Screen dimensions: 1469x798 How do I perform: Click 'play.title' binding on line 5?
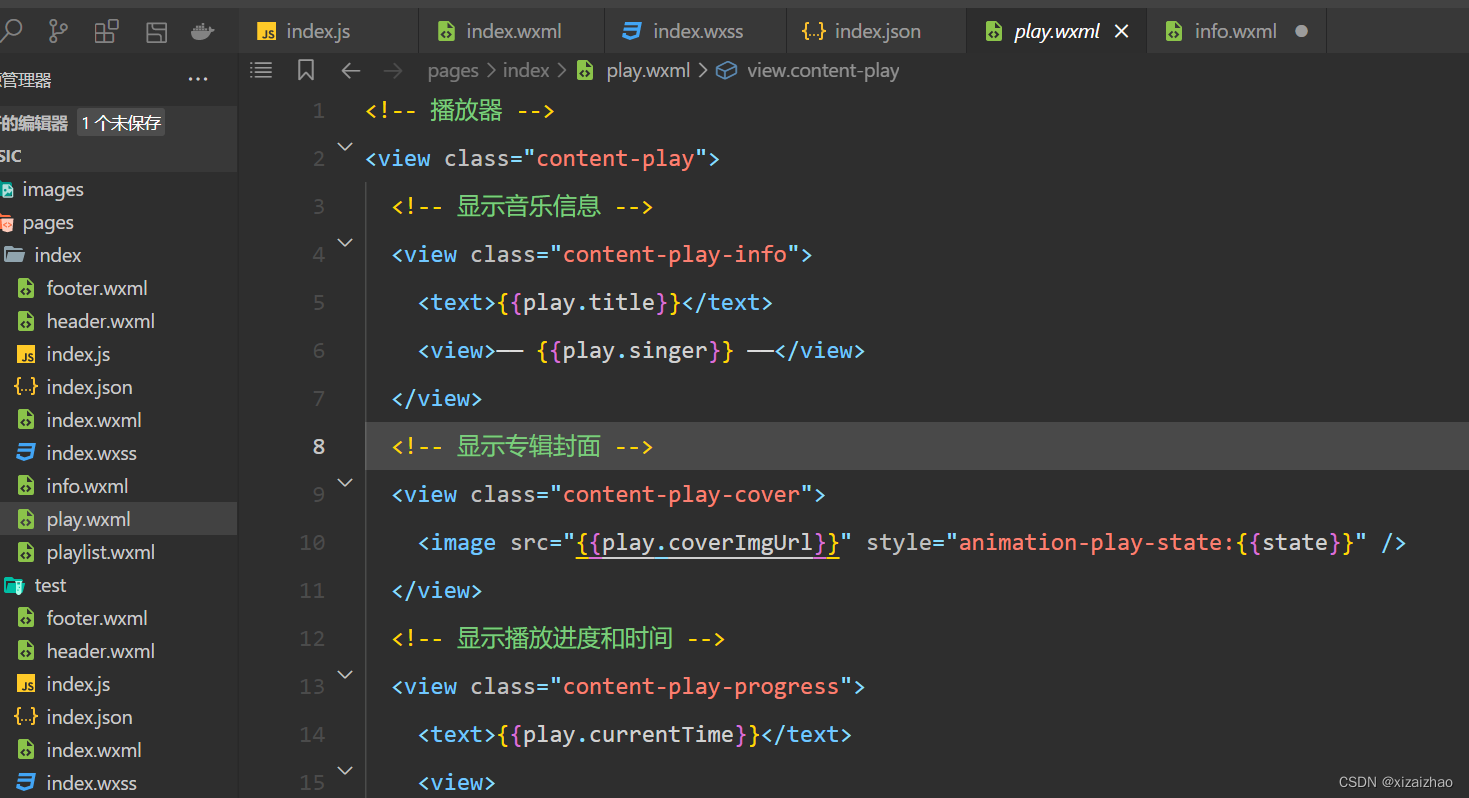click(589, 303)
